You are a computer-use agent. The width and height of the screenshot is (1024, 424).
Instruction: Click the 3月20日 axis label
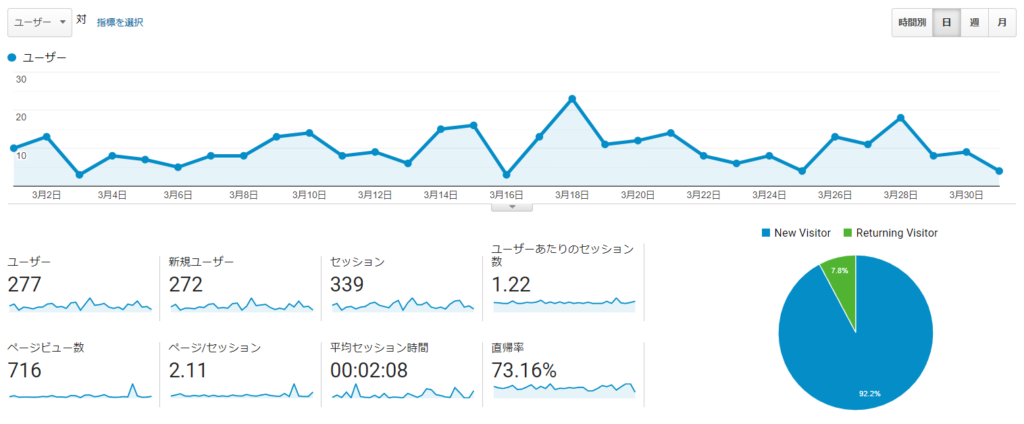(x=637, y=195)
